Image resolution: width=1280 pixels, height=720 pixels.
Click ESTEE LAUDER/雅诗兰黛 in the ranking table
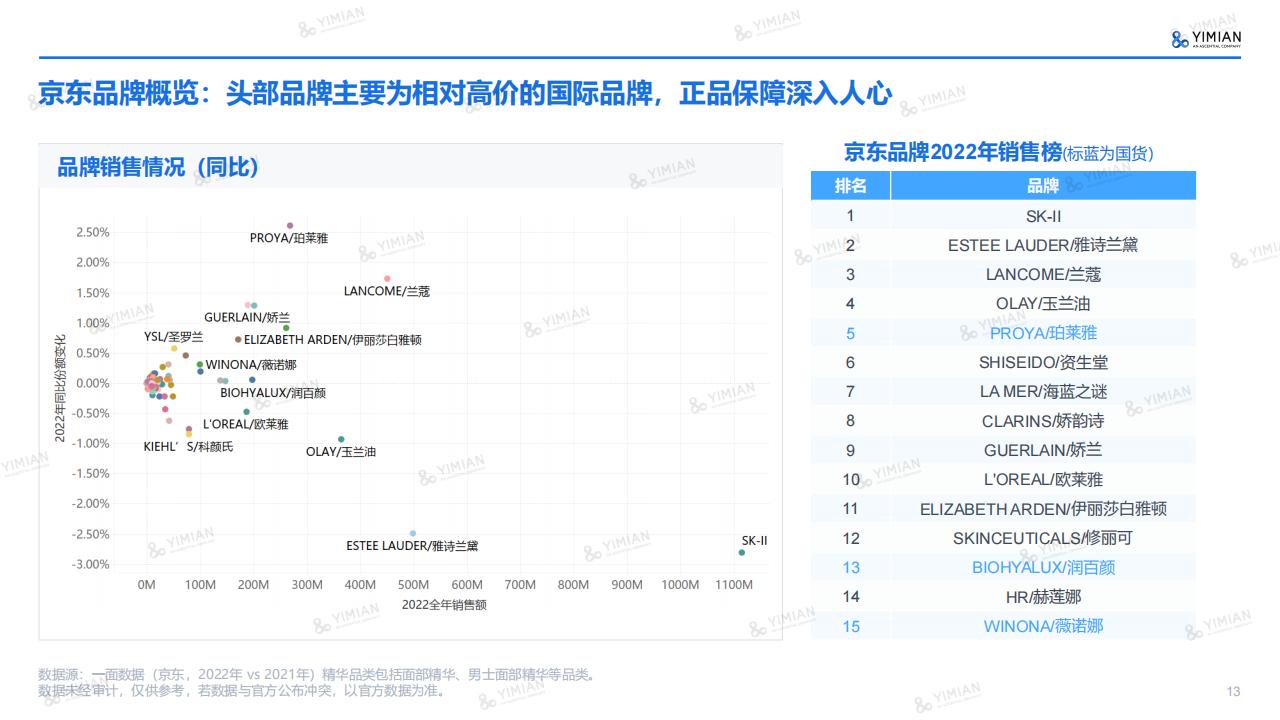coord(1043,245)
